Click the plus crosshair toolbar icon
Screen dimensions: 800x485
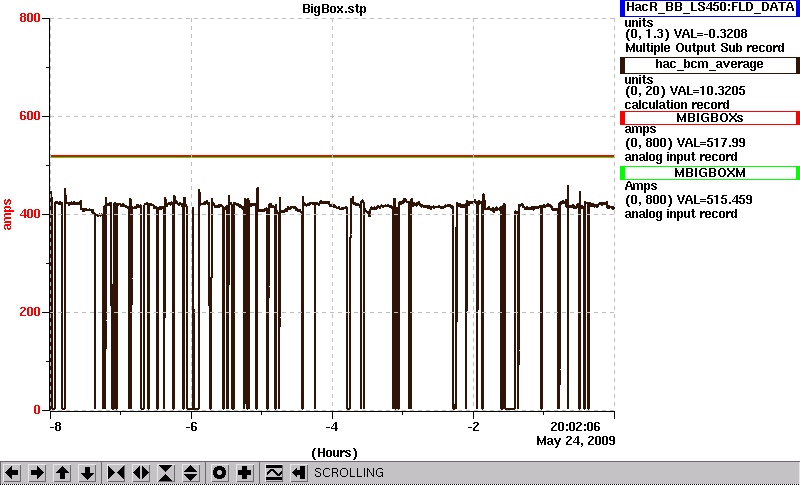coord(244,473)
